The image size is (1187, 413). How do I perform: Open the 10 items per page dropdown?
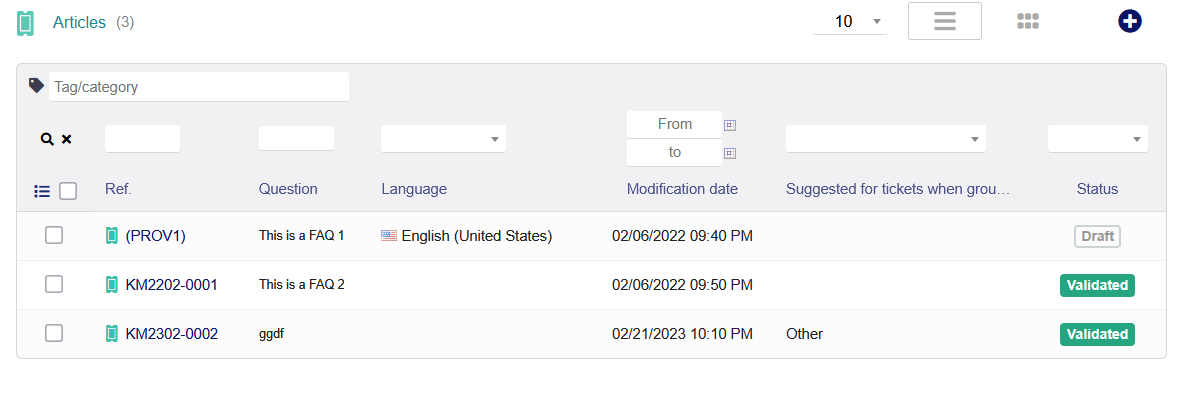pyautogui.click(x=850, y=21)
